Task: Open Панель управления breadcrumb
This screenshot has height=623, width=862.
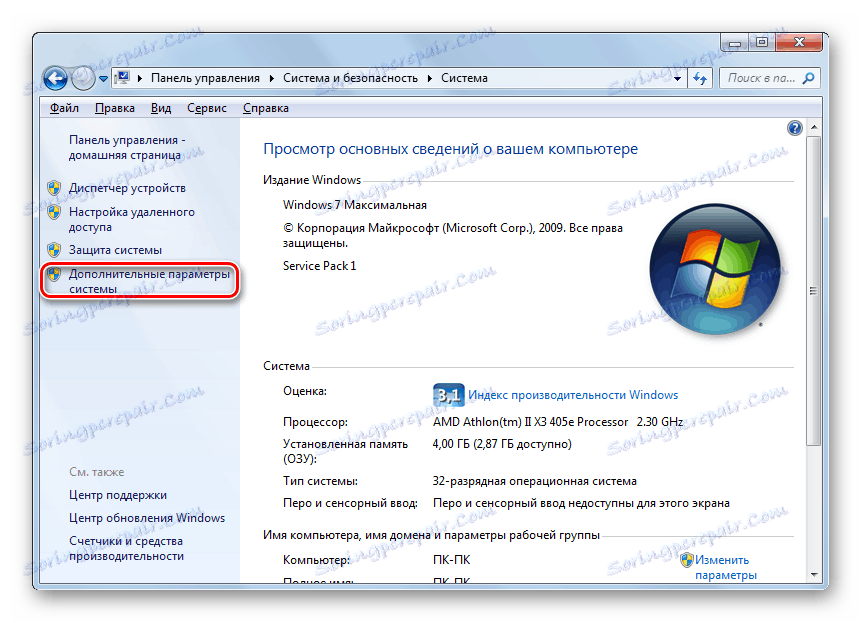Action: coord(205,78)
